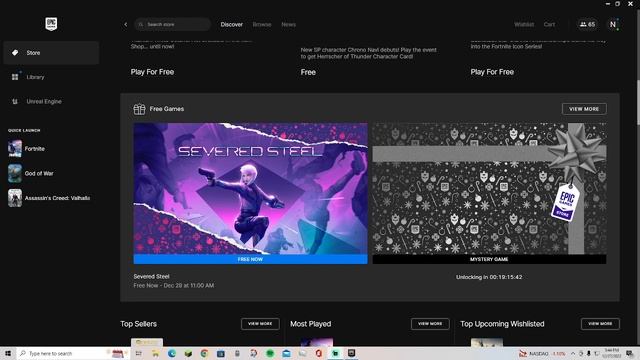Image resolution: width=640 pixels, height=360 pixels.
Task: Go back using the back arrow
Action: (x=126, y=24)
